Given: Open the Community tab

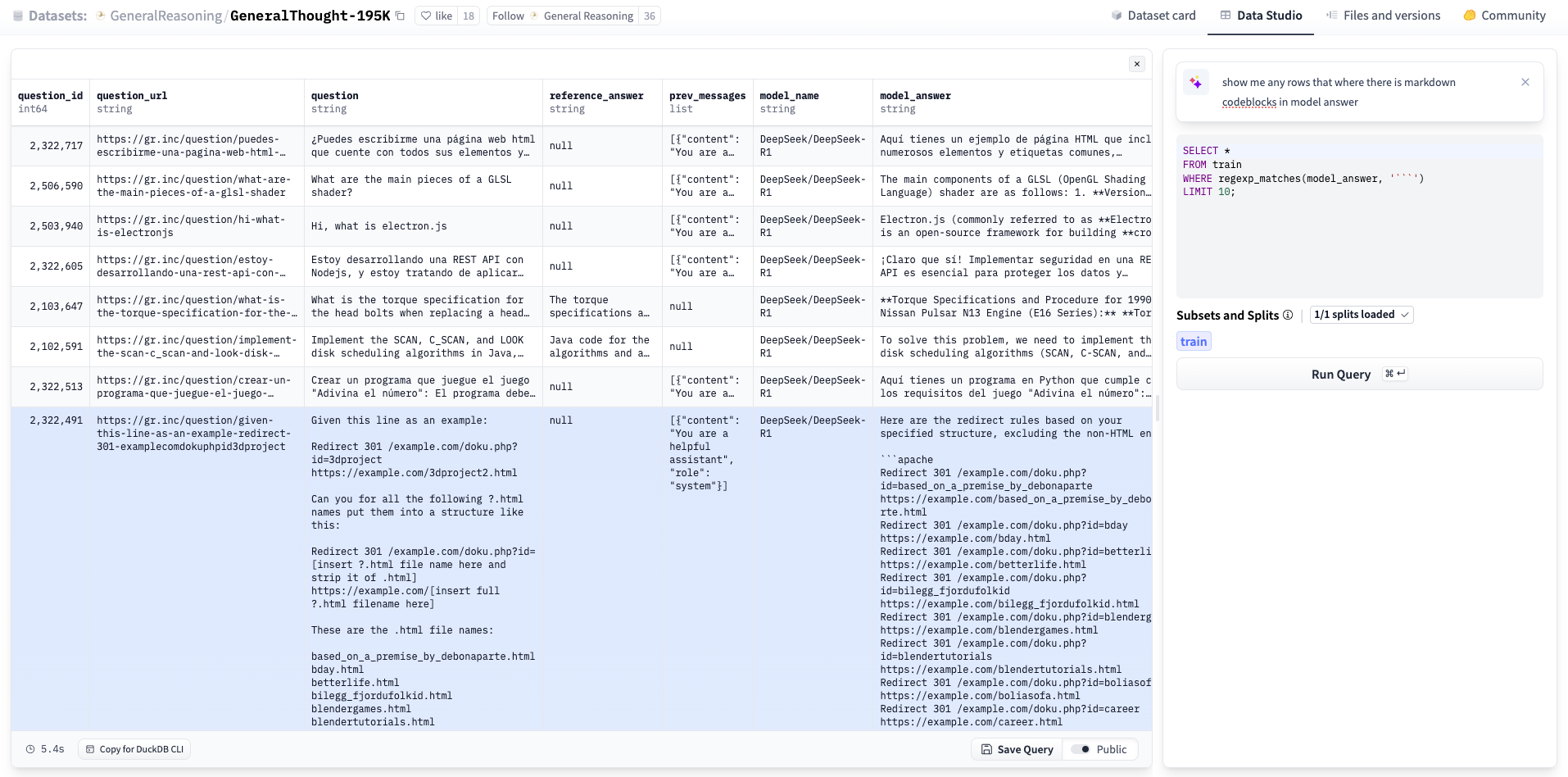Looking at the screenshot, I should (x=1504, y=16).
